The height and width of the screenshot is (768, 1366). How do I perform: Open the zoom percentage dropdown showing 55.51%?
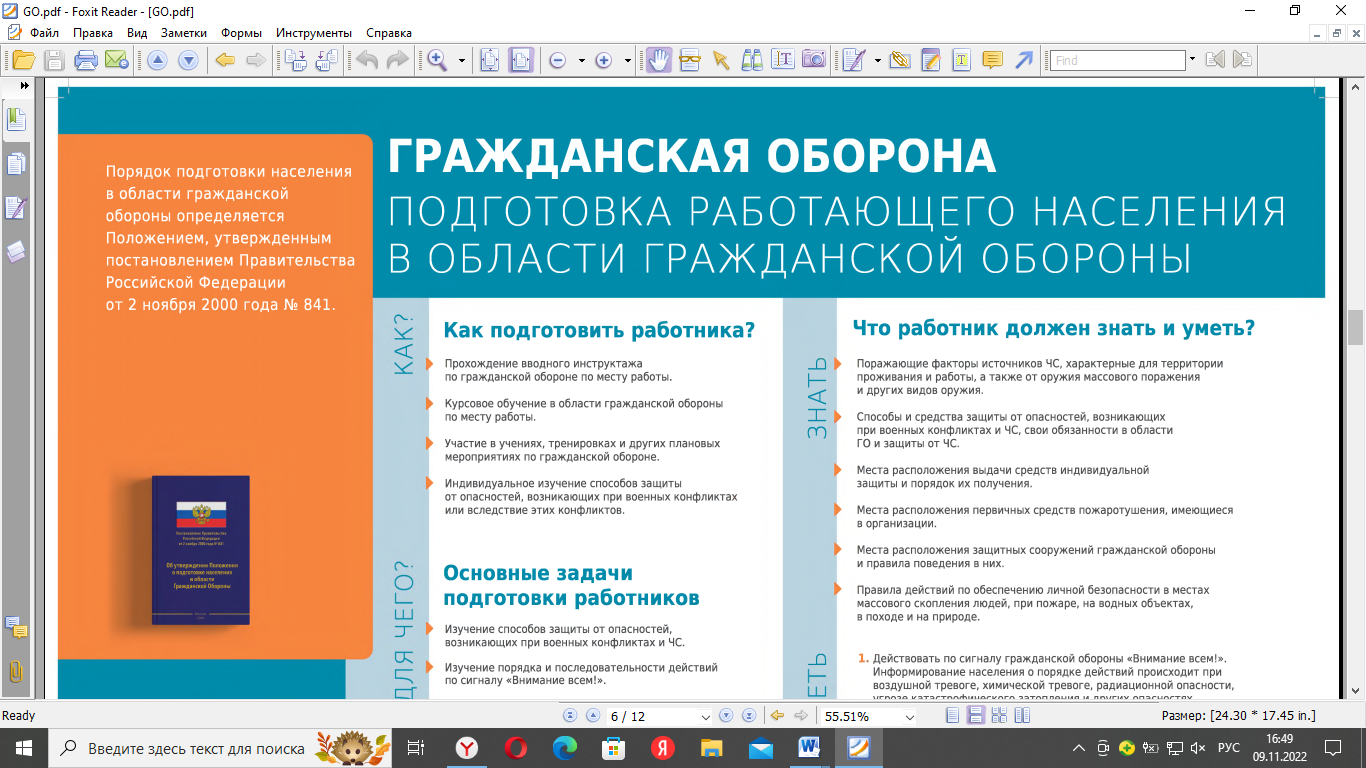tap(909, 717)
